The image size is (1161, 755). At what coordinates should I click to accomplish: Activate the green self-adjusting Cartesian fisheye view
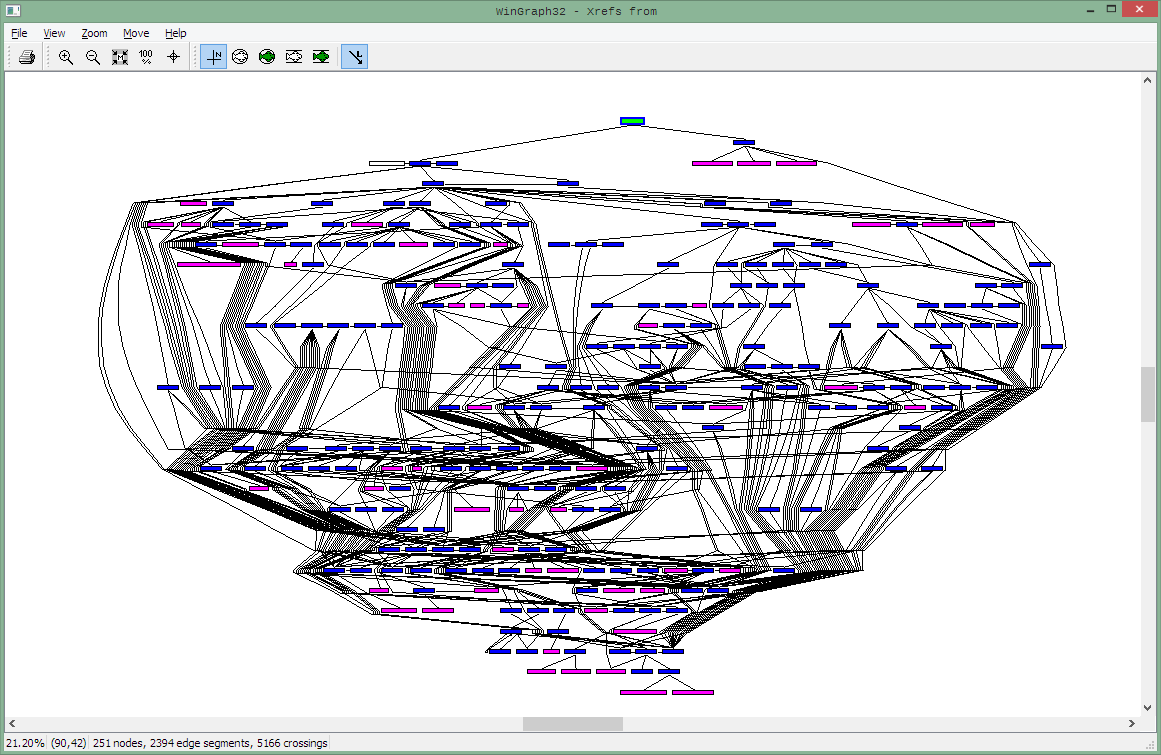[x=321, y=57]
